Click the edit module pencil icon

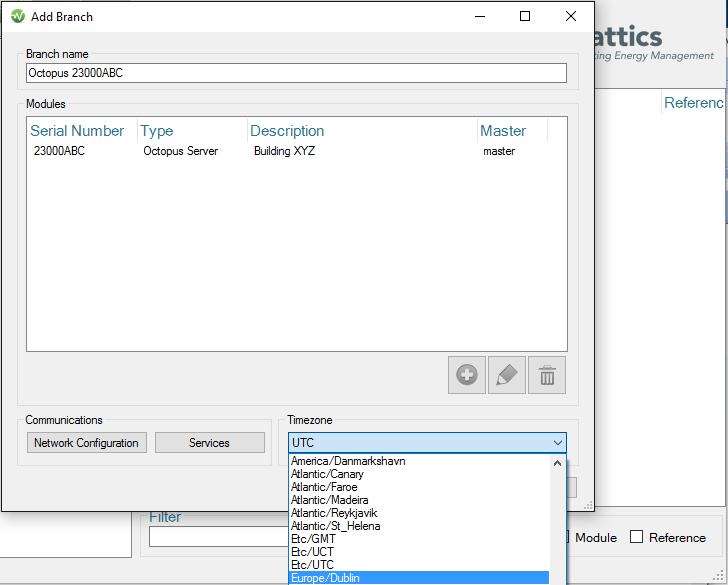pyautogui.click(x=507, y=375)
